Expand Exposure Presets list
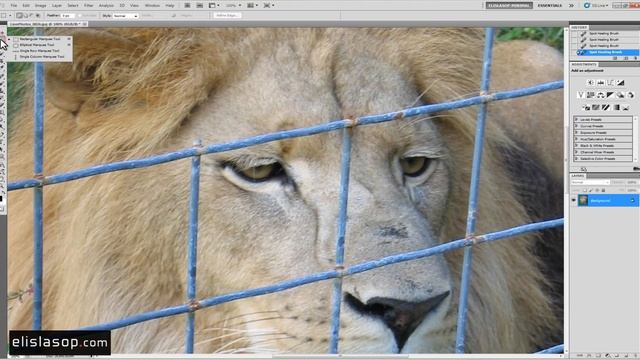Image resolution: width=640 pixels, height=360 pixels. [576, 133]
